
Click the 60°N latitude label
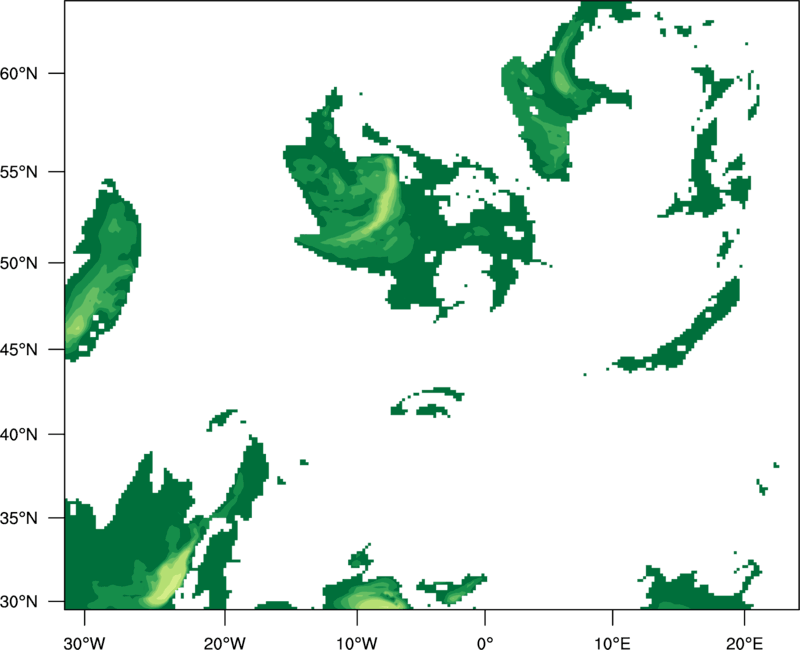19,73
